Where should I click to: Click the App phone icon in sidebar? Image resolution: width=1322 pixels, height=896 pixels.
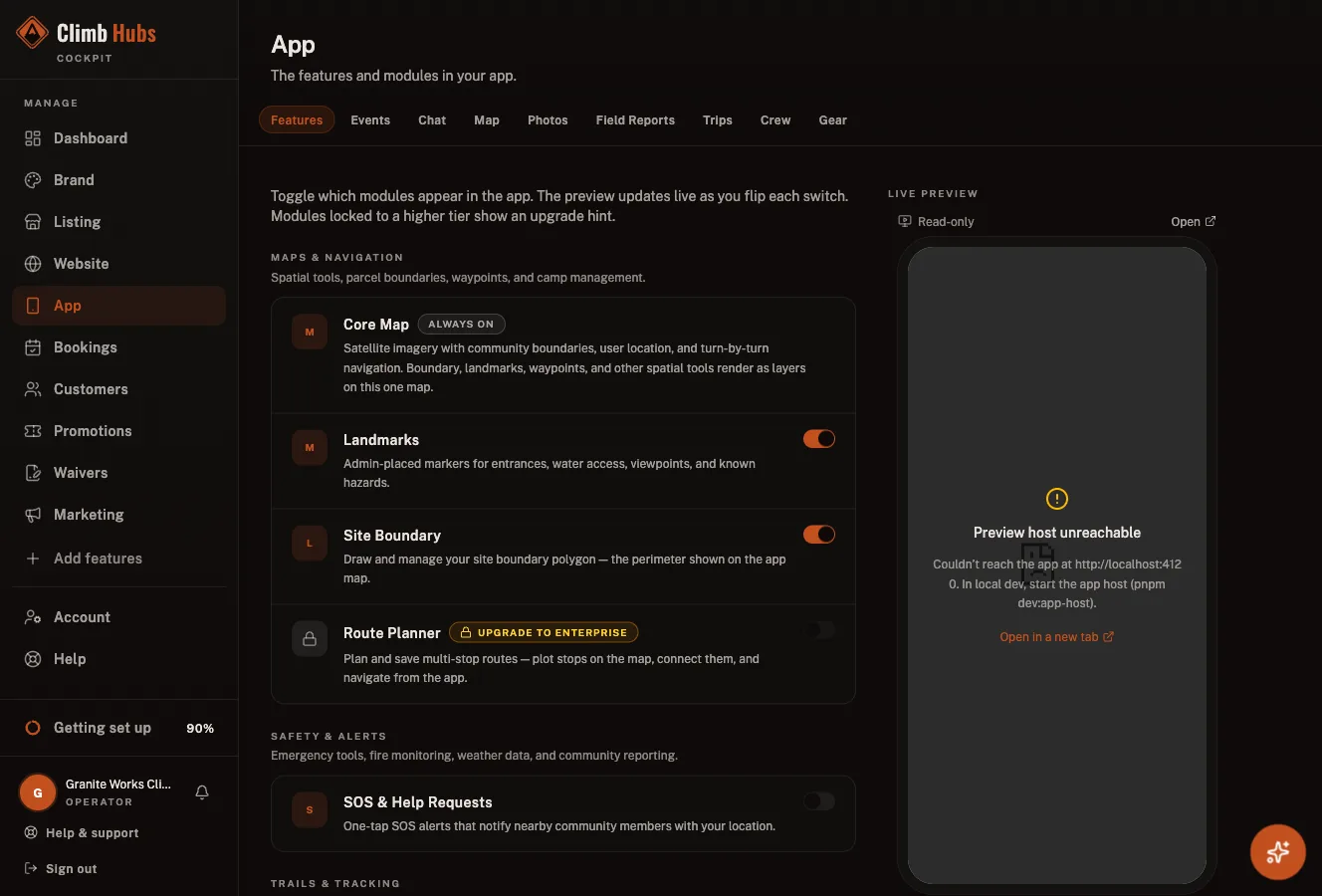[33, 306]
